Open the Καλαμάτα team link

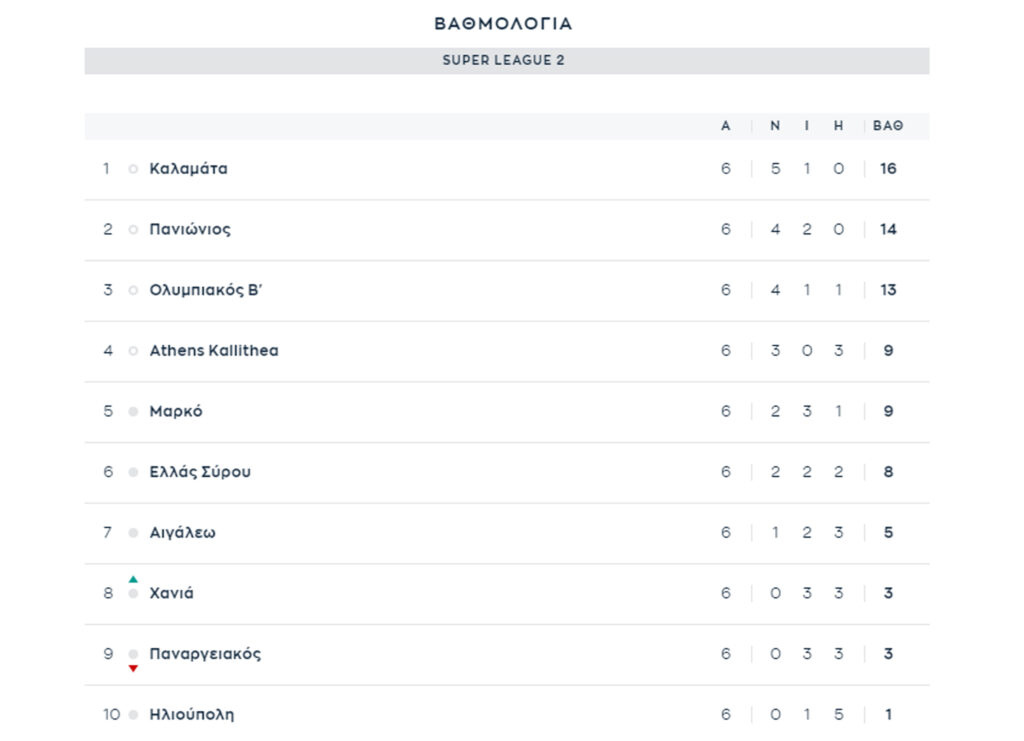click(x=189, y=169)
